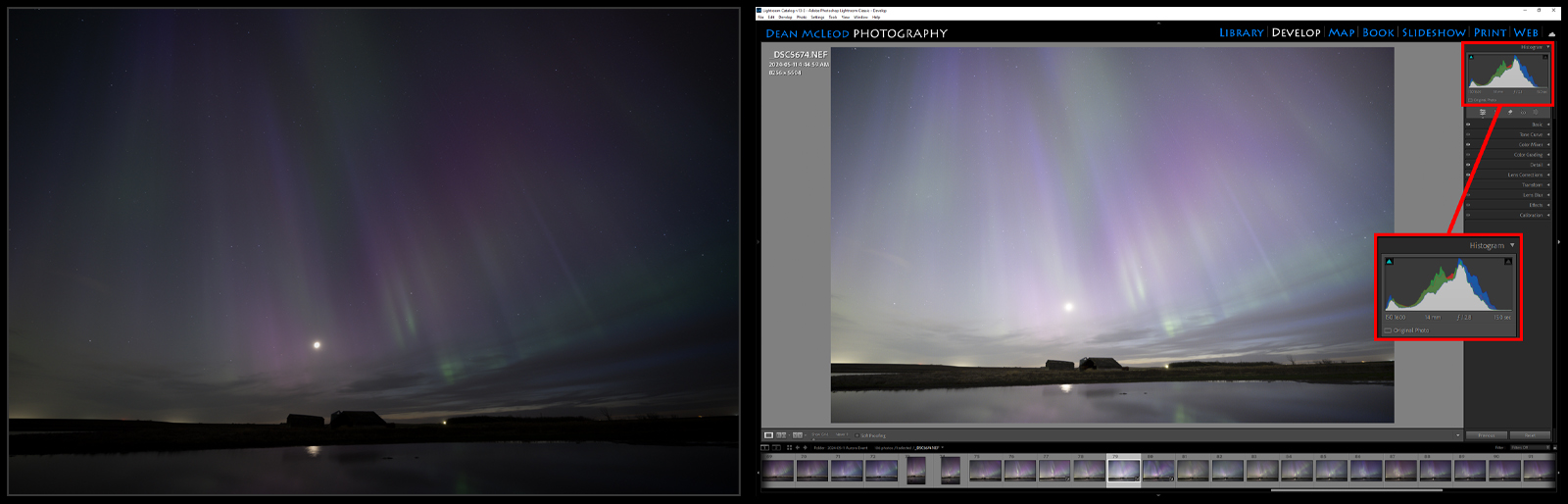Switch to the Develop module

pos(1297,32)
